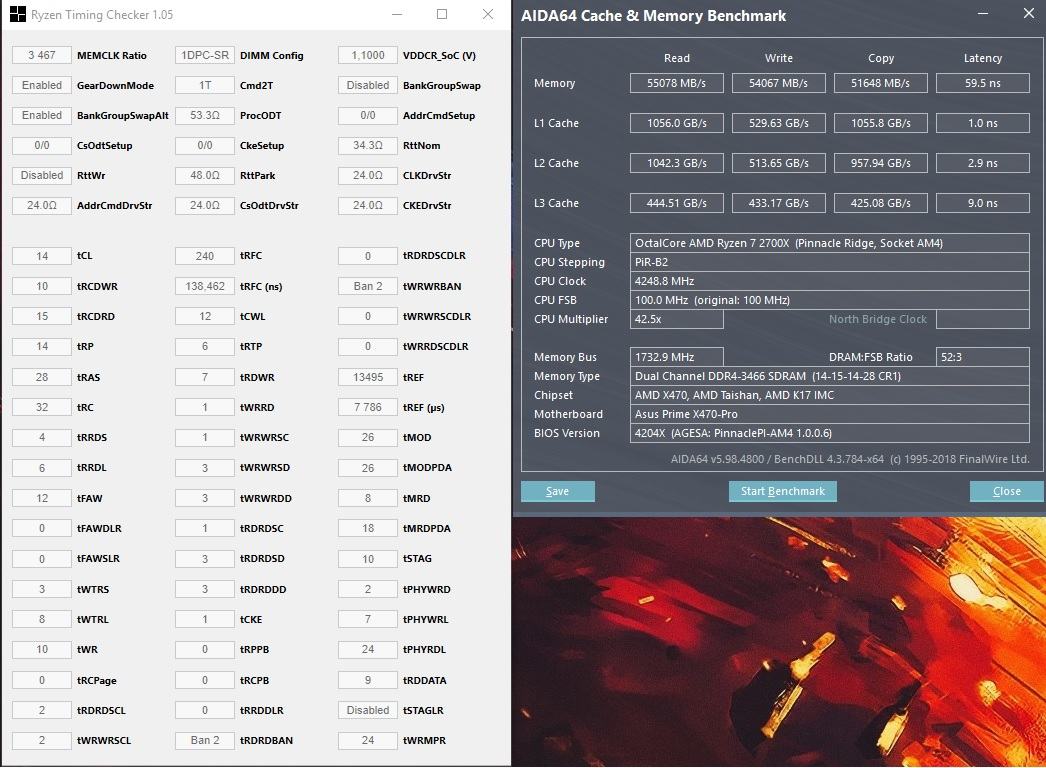
Task: Minimize the AIDA64 benchmark window
Action: pos(983,13)
